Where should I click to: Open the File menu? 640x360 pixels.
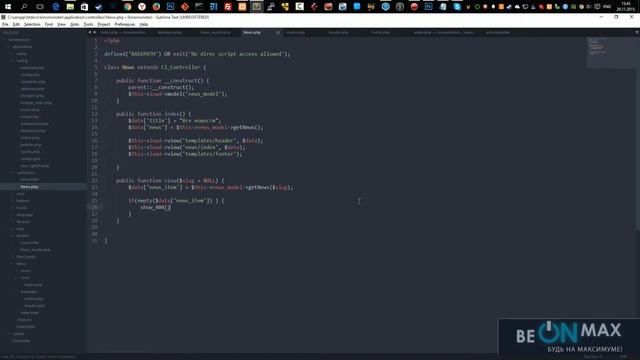pos(5,24)
